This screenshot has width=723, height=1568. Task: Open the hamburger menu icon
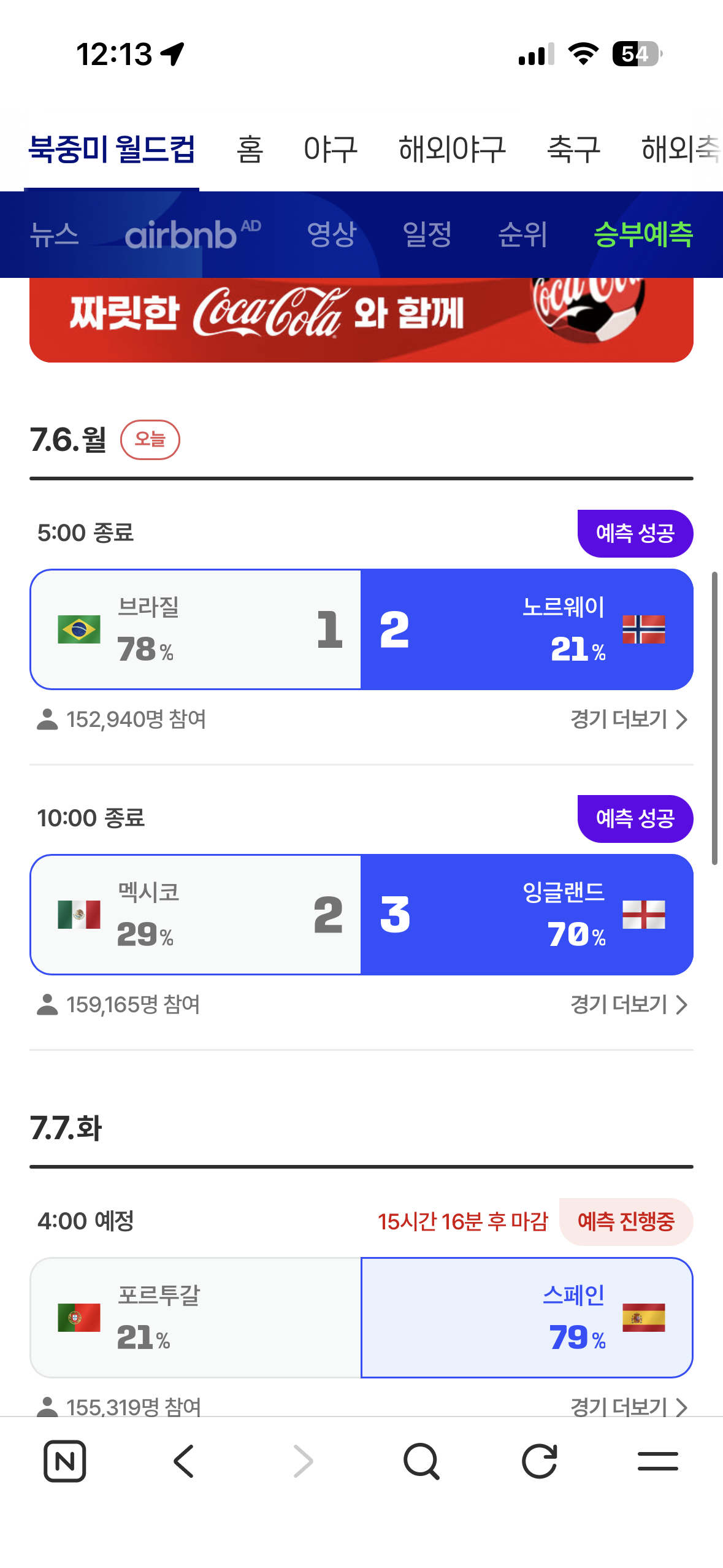point(658,1461)
